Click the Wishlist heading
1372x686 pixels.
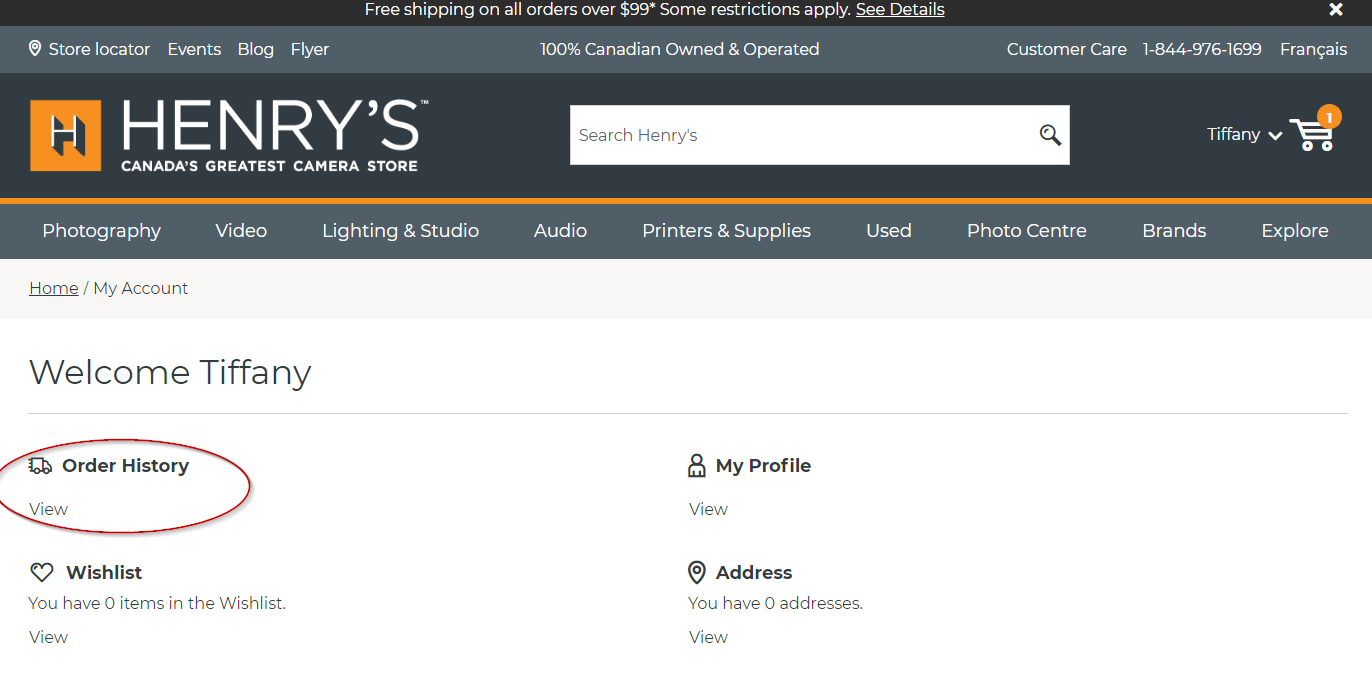tap(104, 573)
